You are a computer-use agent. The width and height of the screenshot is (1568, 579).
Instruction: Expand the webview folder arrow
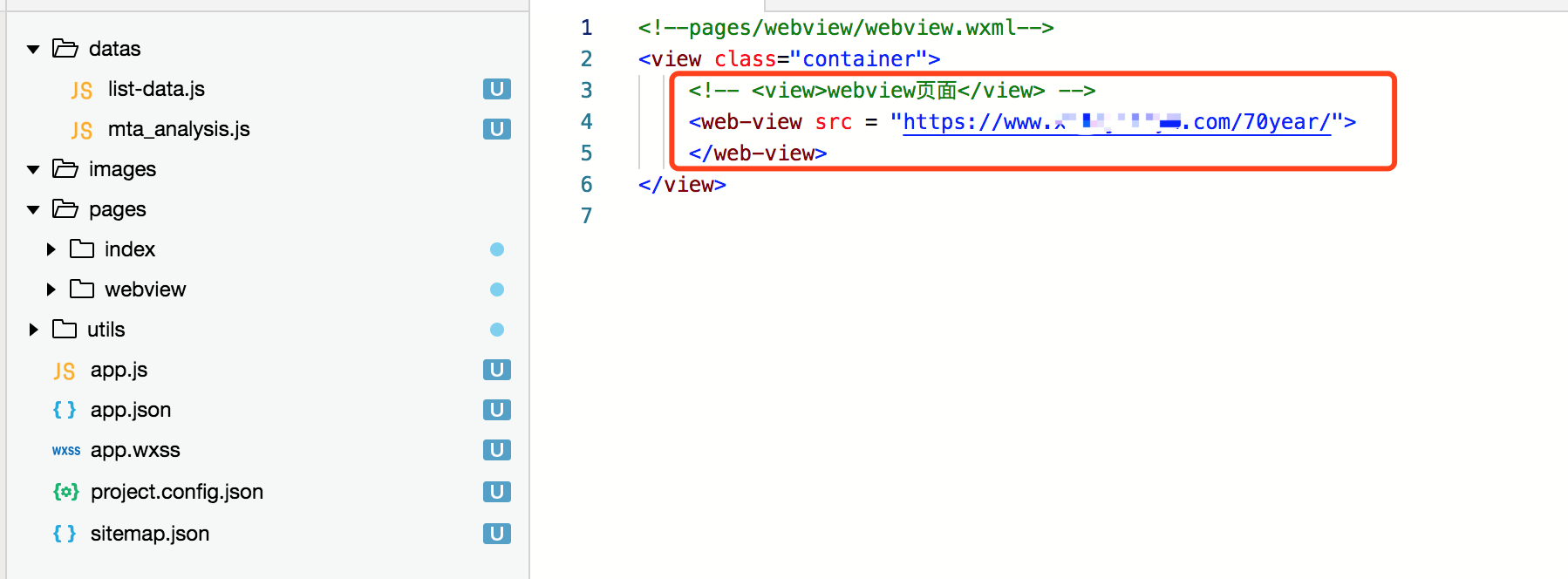pos(51,289)
